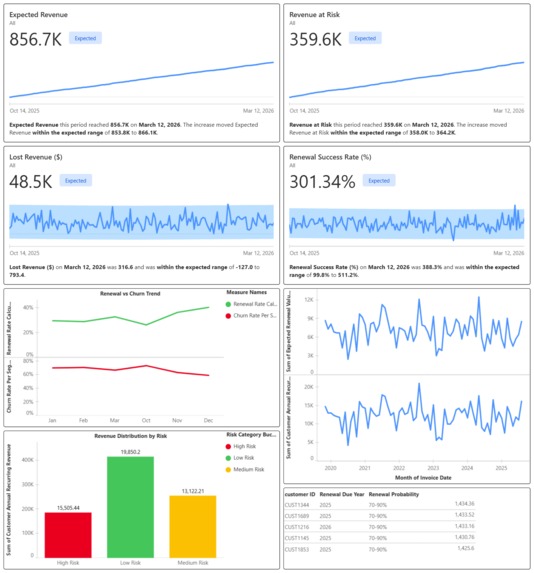
Task: Click the green renewal rate trend line
Action: (x=130, y=316)
